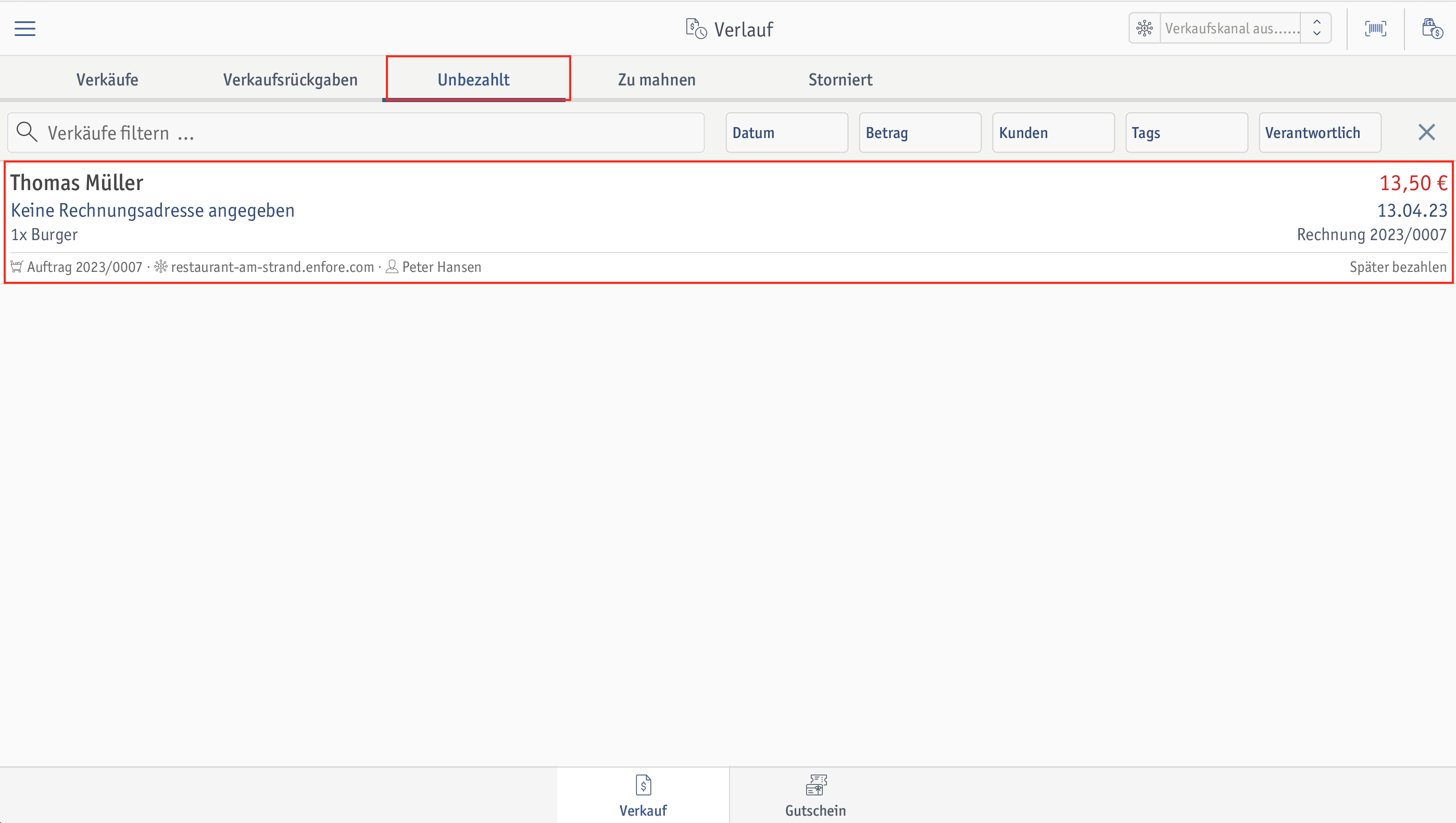This screenshot has height=823, width=1456.
Task: Open the cash register icon at top right
Action: click(1432, 28)
